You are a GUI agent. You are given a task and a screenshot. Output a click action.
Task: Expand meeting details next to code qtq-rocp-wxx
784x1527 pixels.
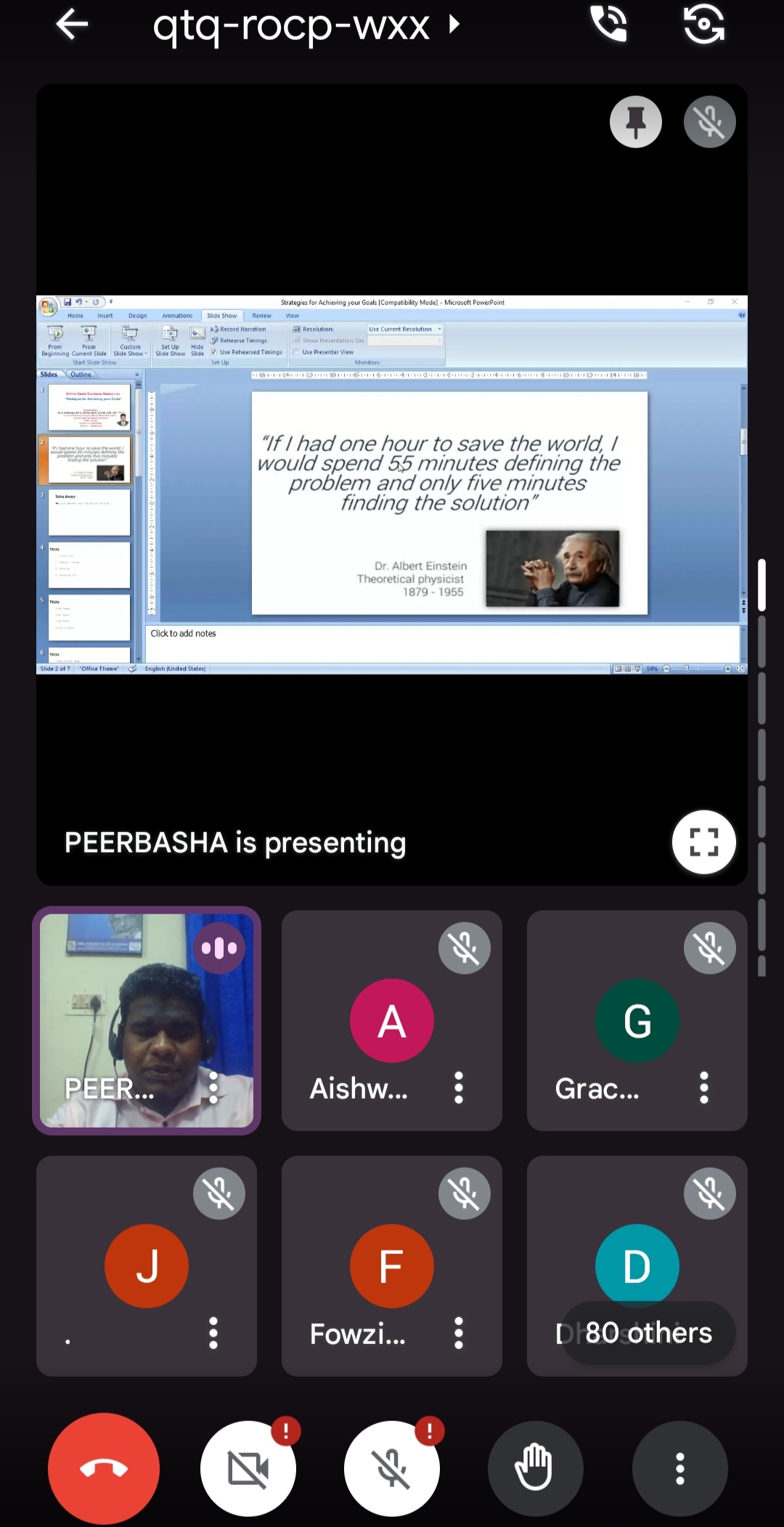pyautogui.click(x=454, y=25)
